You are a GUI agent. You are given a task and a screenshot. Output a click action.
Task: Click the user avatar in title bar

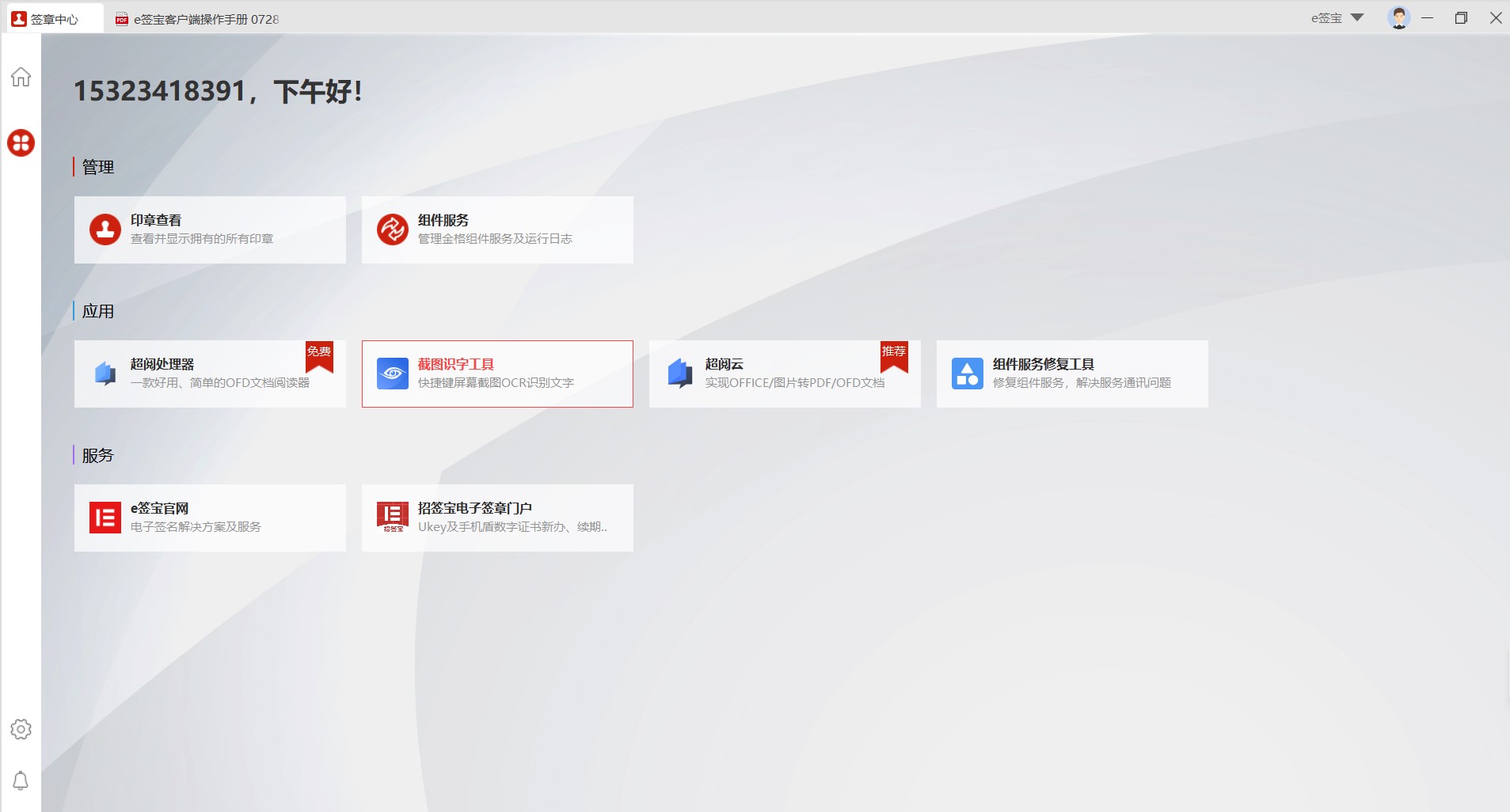point(1398,17)
